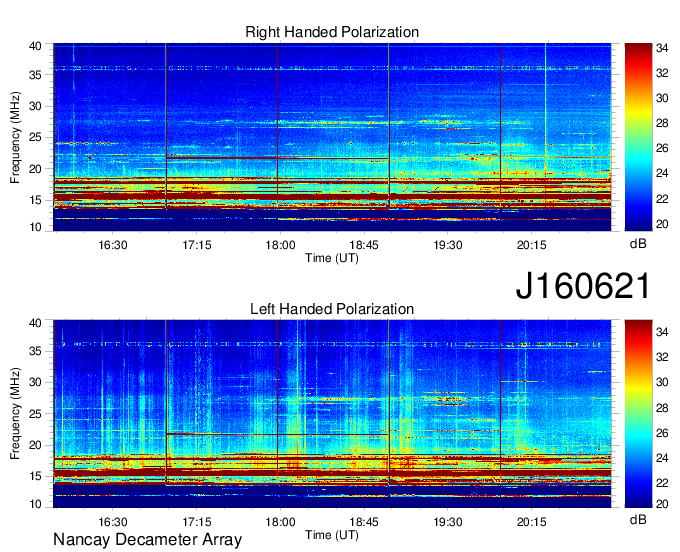
Task: Click the lower 'Frequency (MHz)' axis label
Action: click(x=15, y=414)
